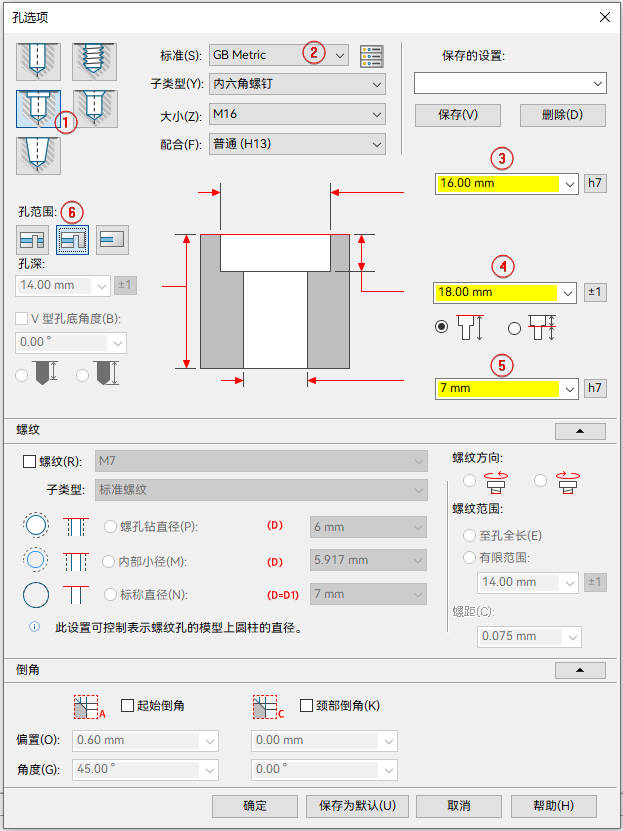
Task: Enable the 颈部倒角(K) checkbox
Action: click(x=306, y=706)
